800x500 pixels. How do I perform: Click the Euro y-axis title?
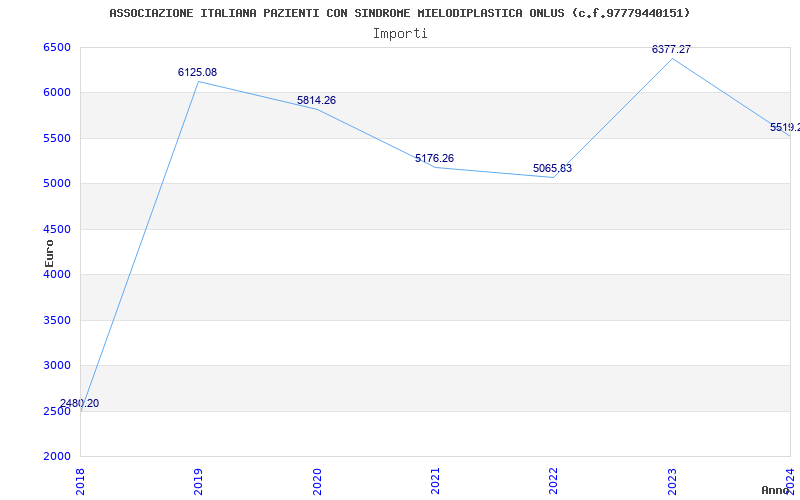click(49, 254)
